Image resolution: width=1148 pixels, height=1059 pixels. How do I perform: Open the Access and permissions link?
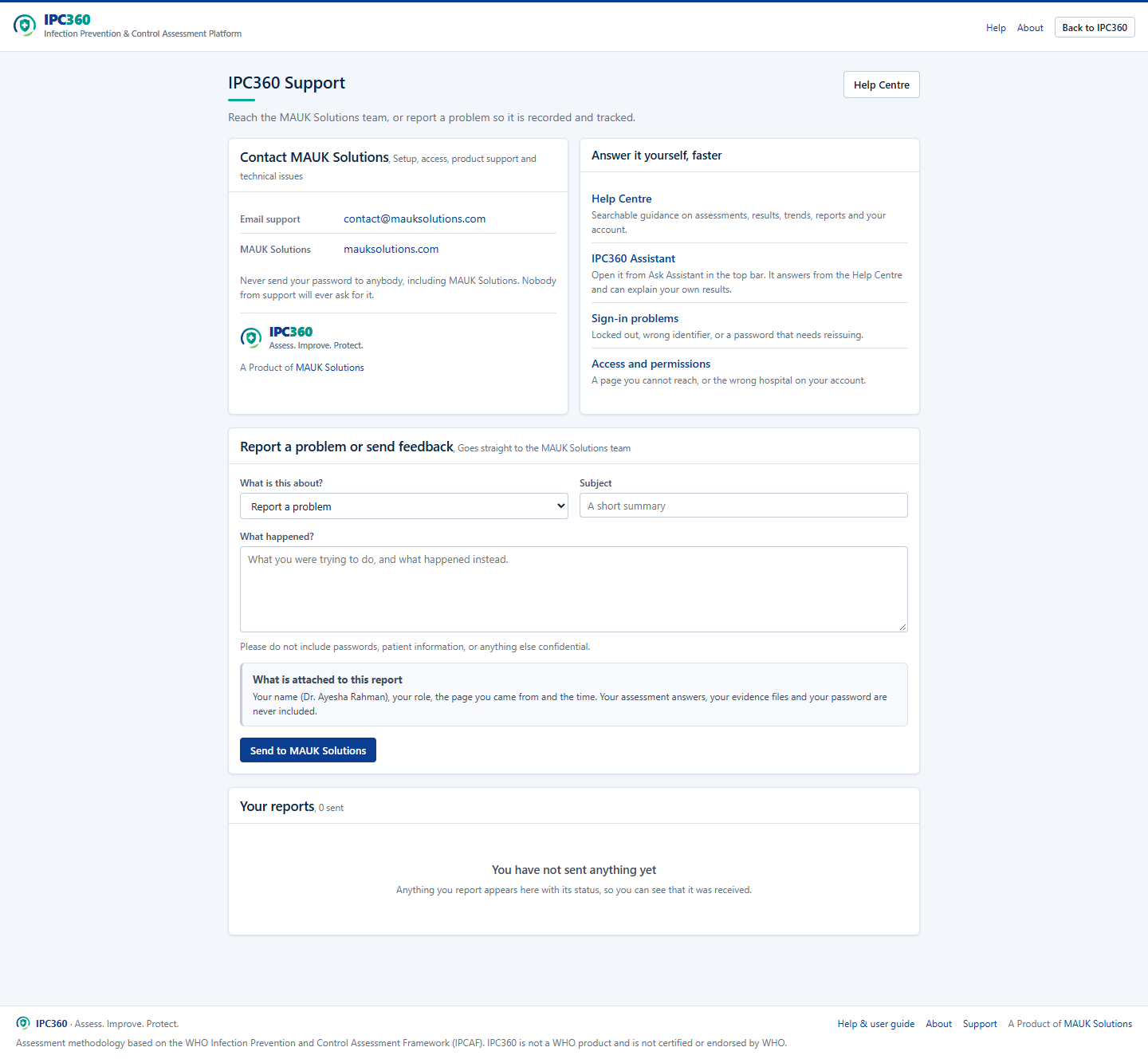click(x=651, y=364)
